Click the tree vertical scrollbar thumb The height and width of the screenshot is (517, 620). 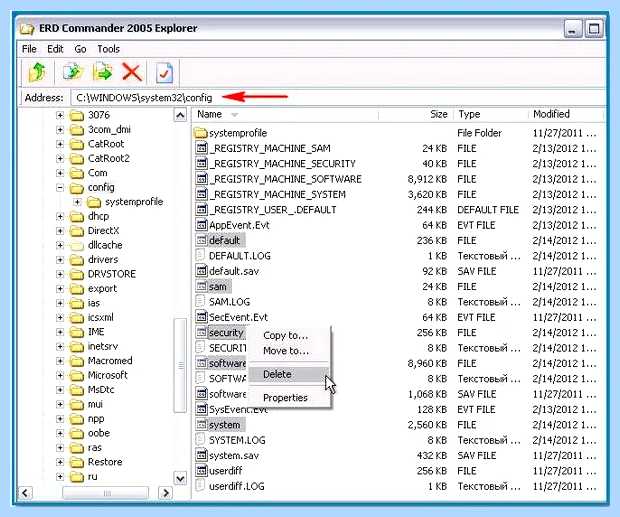coord(180,365)
